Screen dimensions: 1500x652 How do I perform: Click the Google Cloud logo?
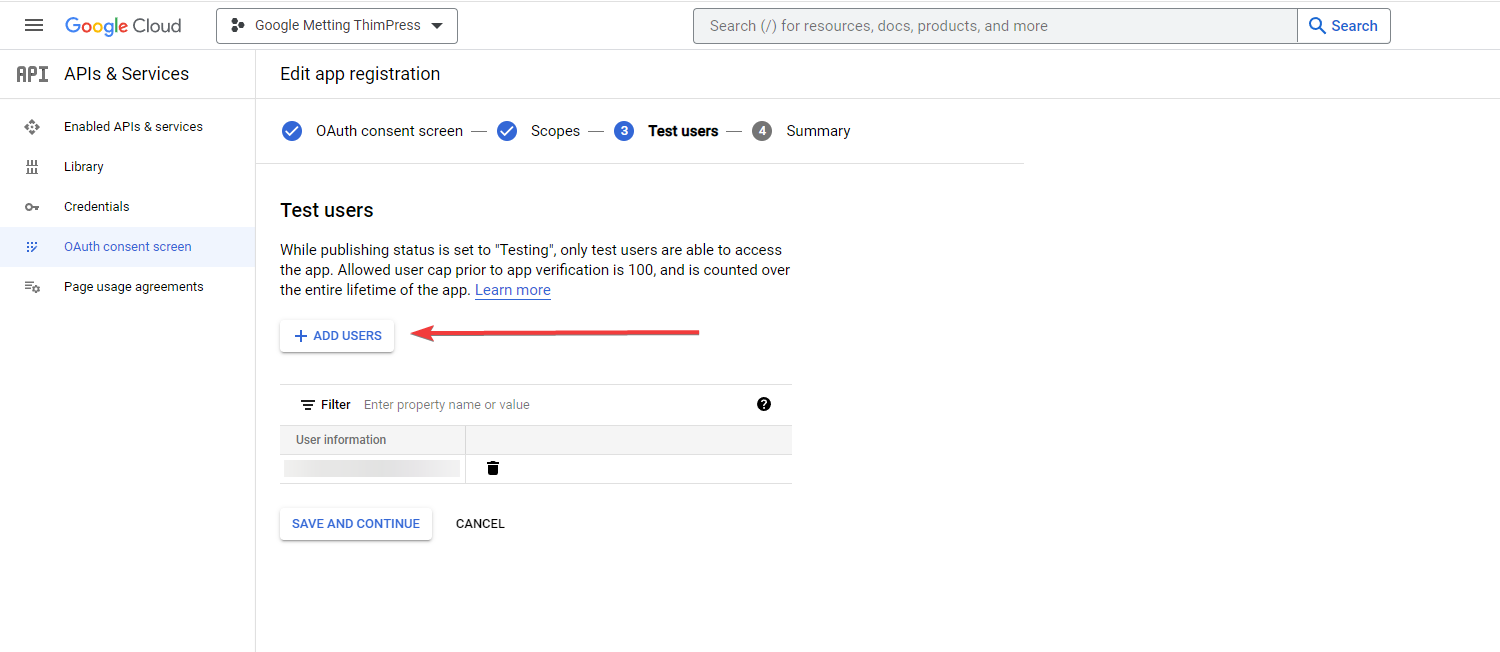[x=123, y=26]
